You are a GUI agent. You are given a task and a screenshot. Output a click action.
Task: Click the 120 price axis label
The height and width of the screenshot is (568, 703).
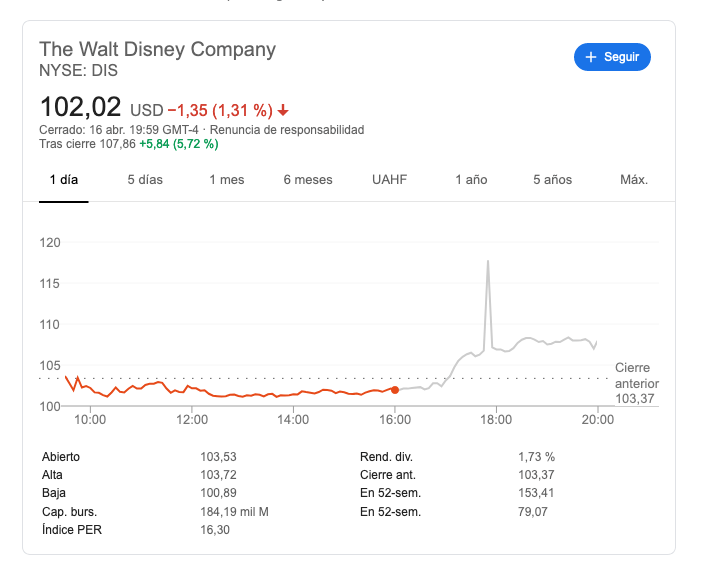[50, 243]
